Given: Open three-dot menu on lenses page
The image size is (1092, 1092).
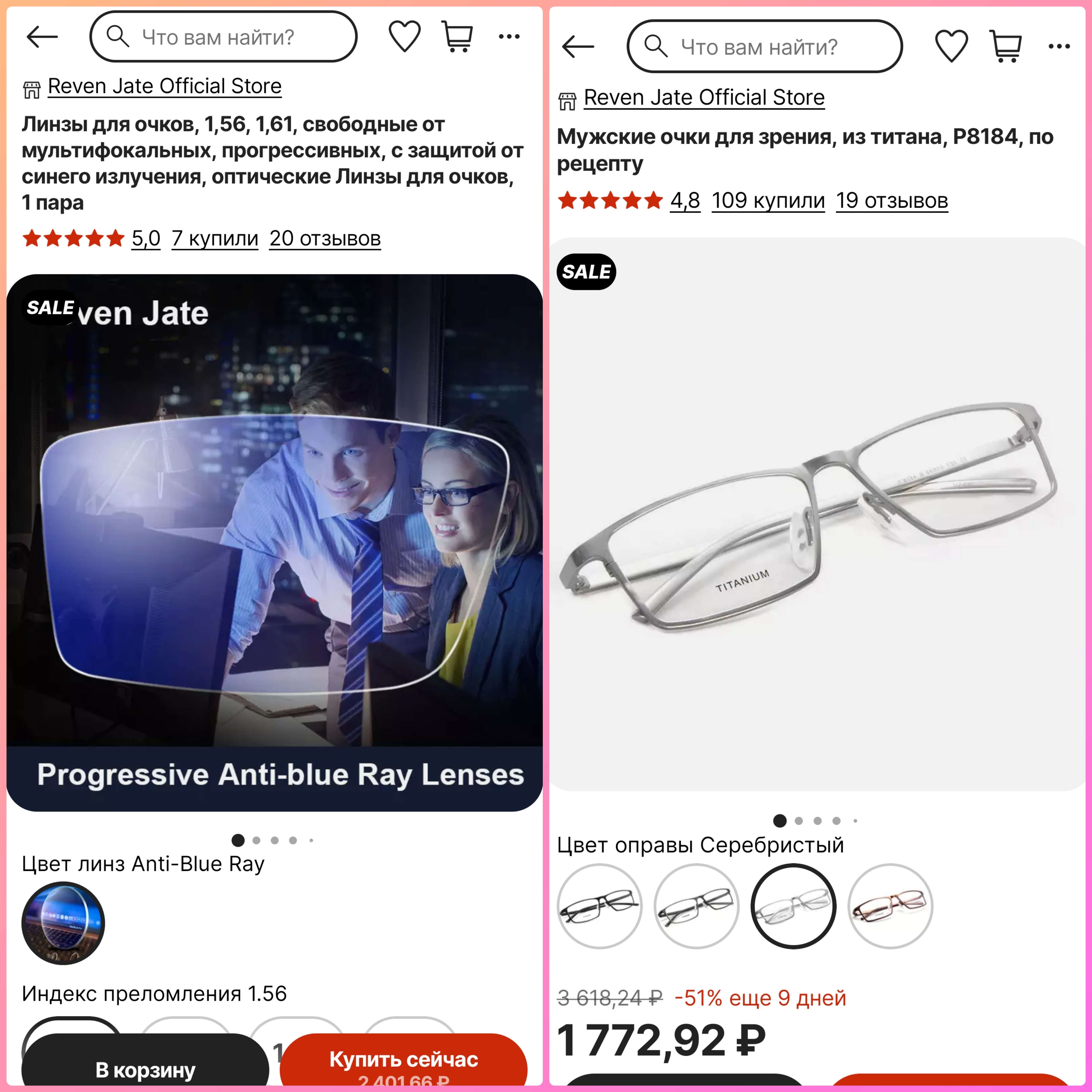Looking at the screenshot, I should click(509, 37).
